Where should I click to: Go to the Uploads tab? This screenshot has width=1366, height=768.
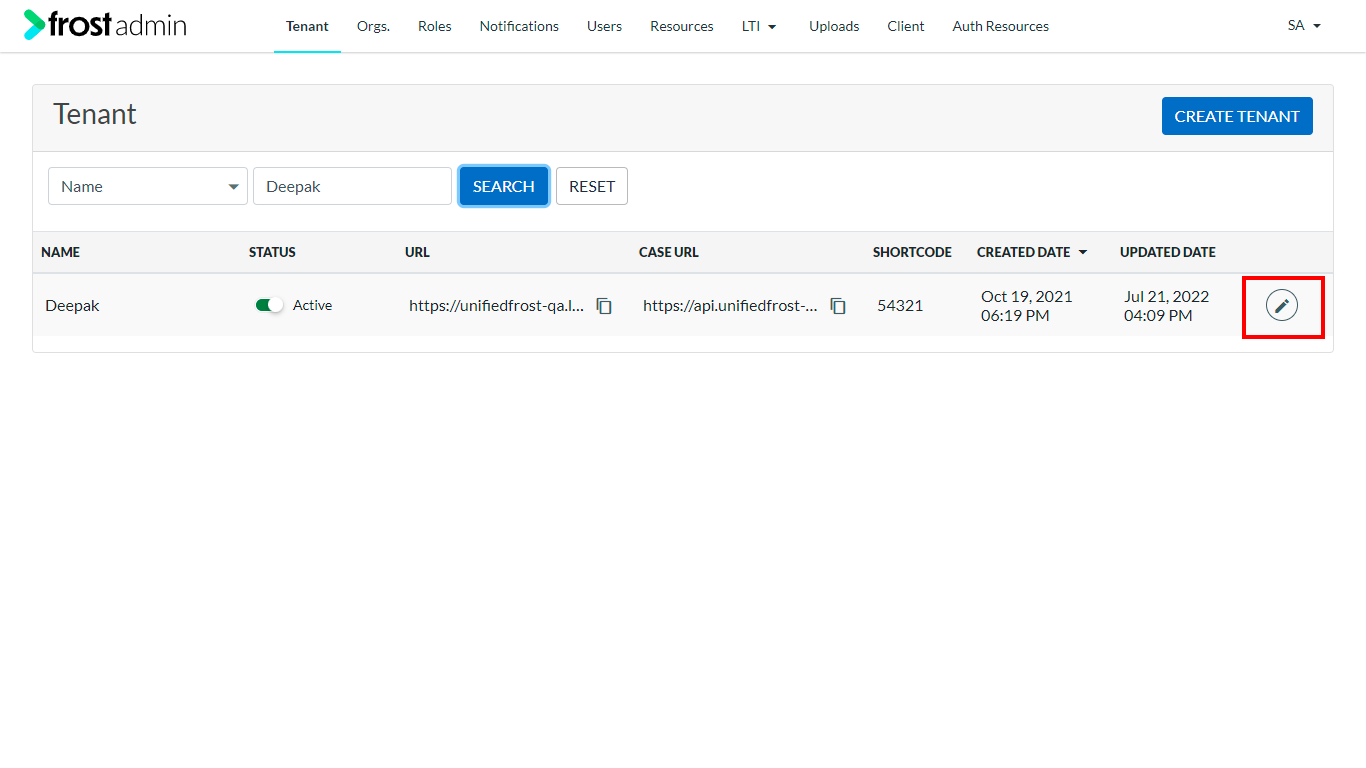point(834,26)
